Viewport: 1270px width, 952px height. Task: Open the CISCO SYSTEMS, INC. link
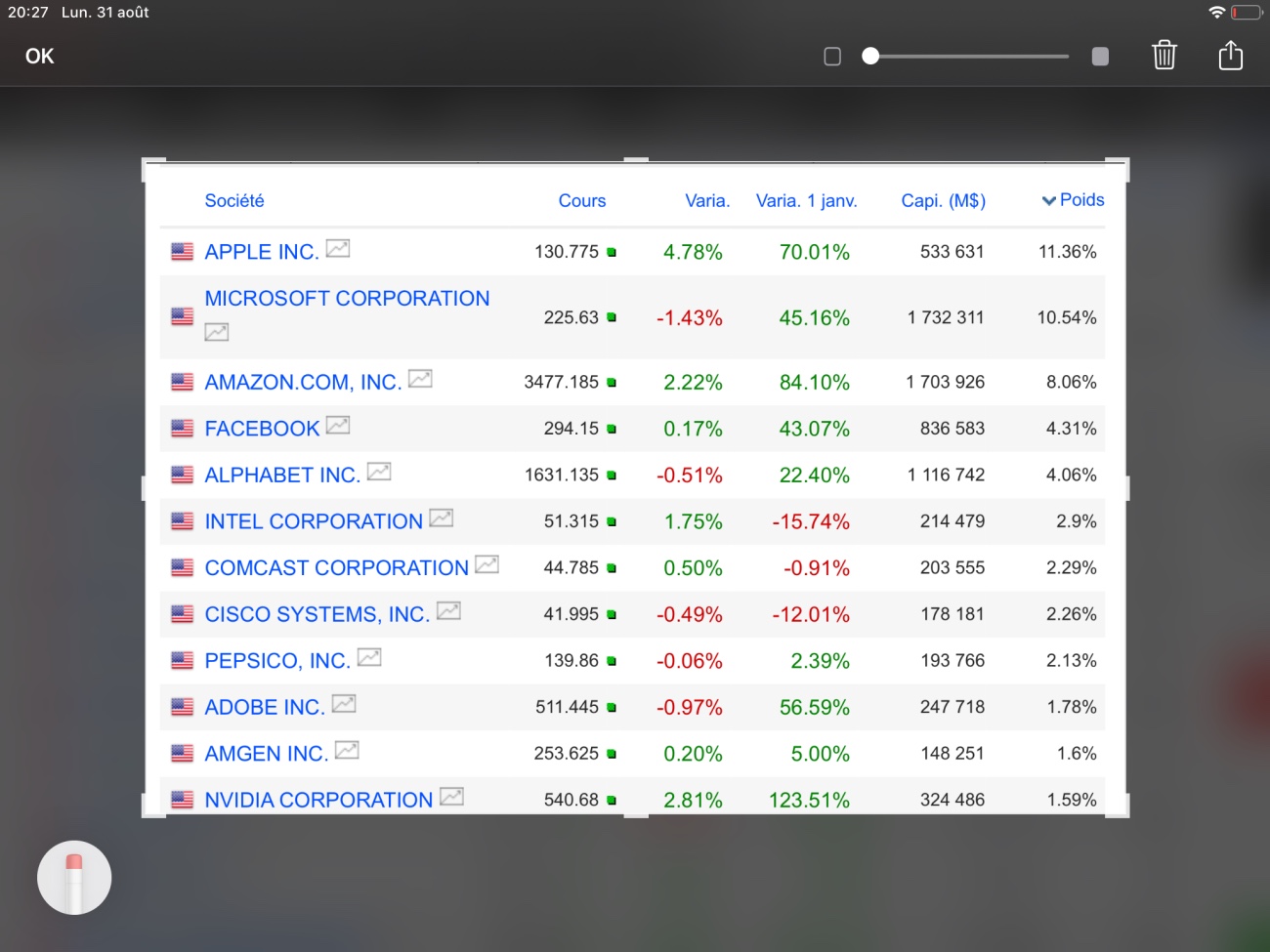317,615
